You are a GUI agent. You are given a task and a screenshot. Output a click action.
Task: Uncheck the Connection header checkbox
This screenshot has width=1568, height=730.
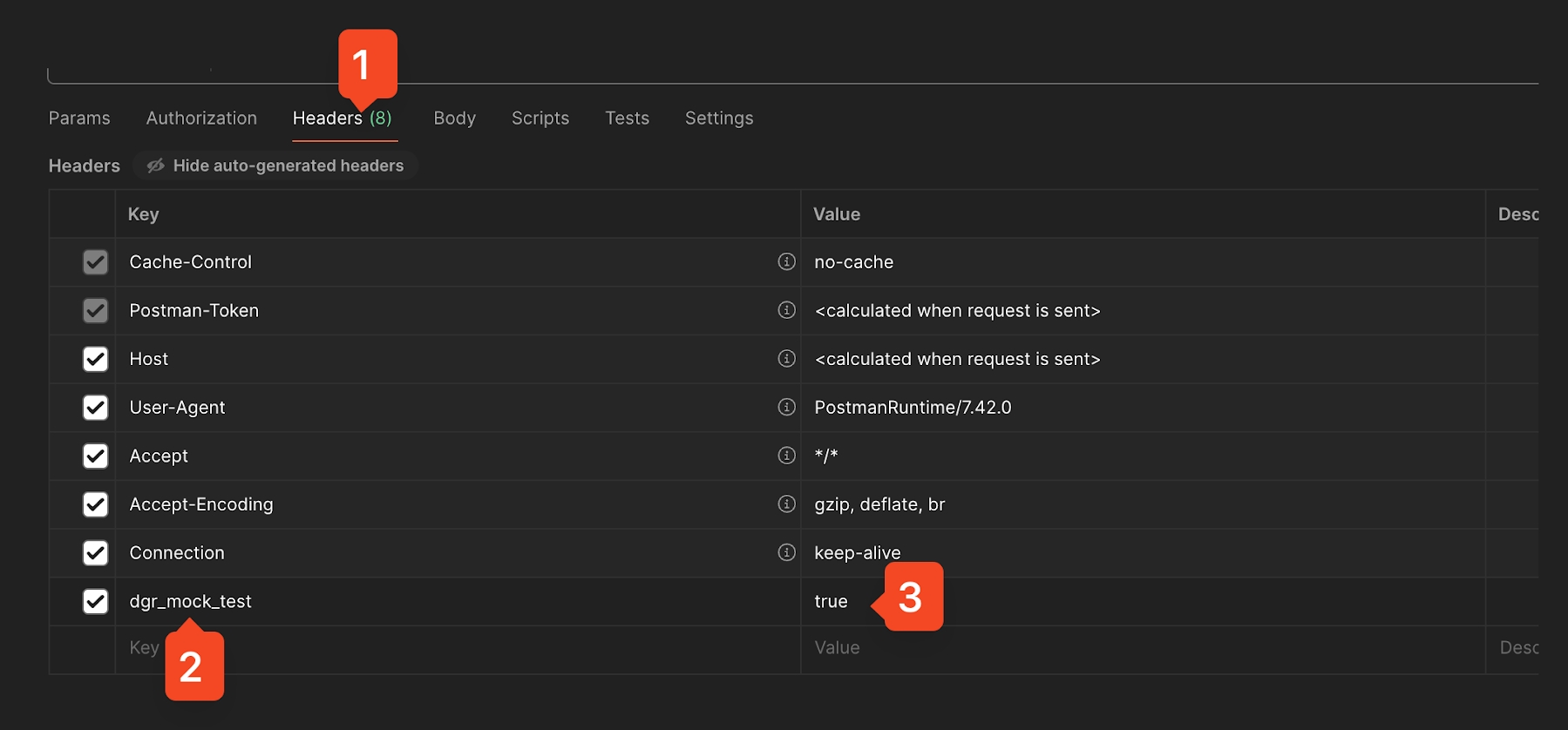pyautogui.click(x=95, y=553)
